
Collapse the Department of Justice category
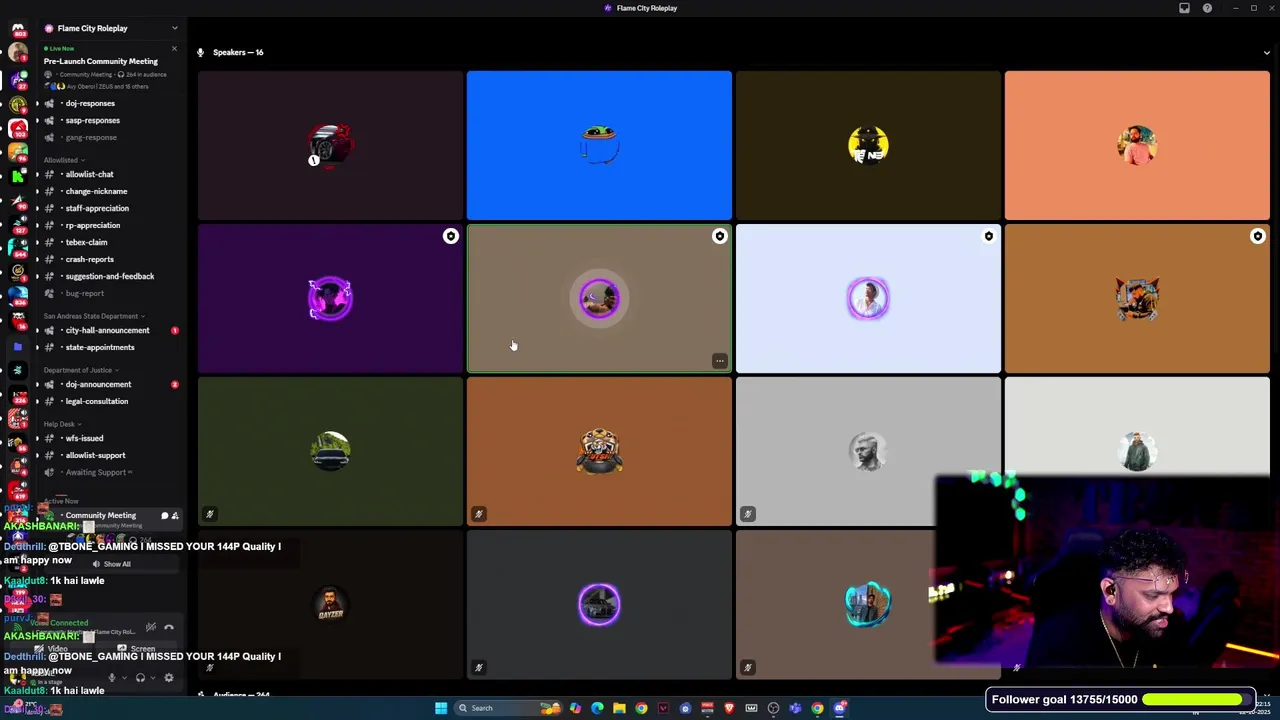[80, 370]
